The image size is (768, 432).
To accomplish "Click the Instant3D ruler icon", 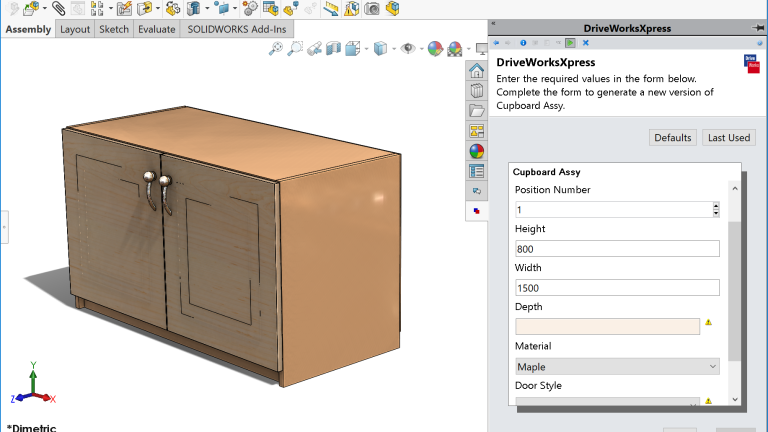I will [331, 8].
